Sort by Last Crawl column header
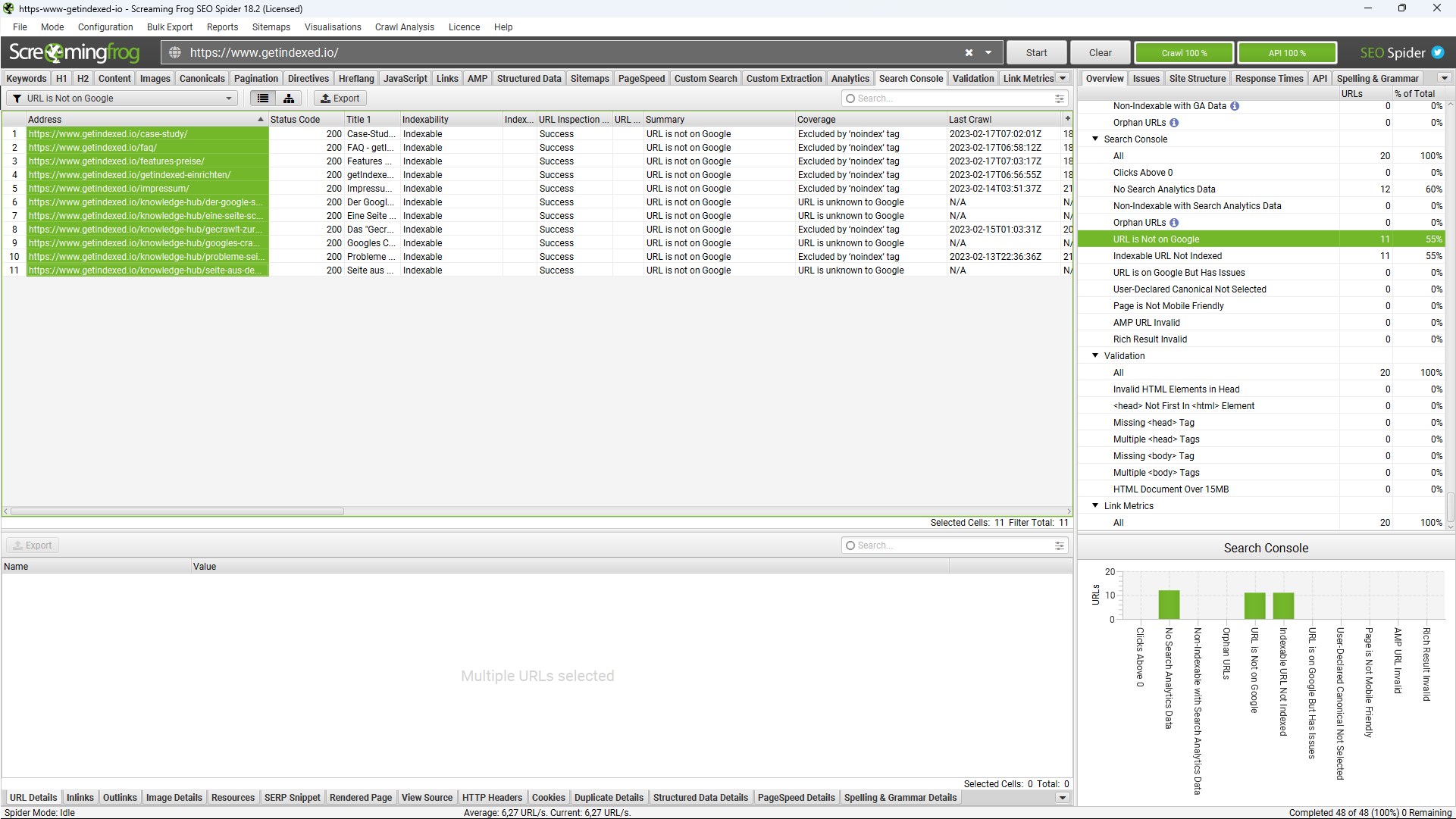This screenshot has width=1456, height=819. 1004,119
